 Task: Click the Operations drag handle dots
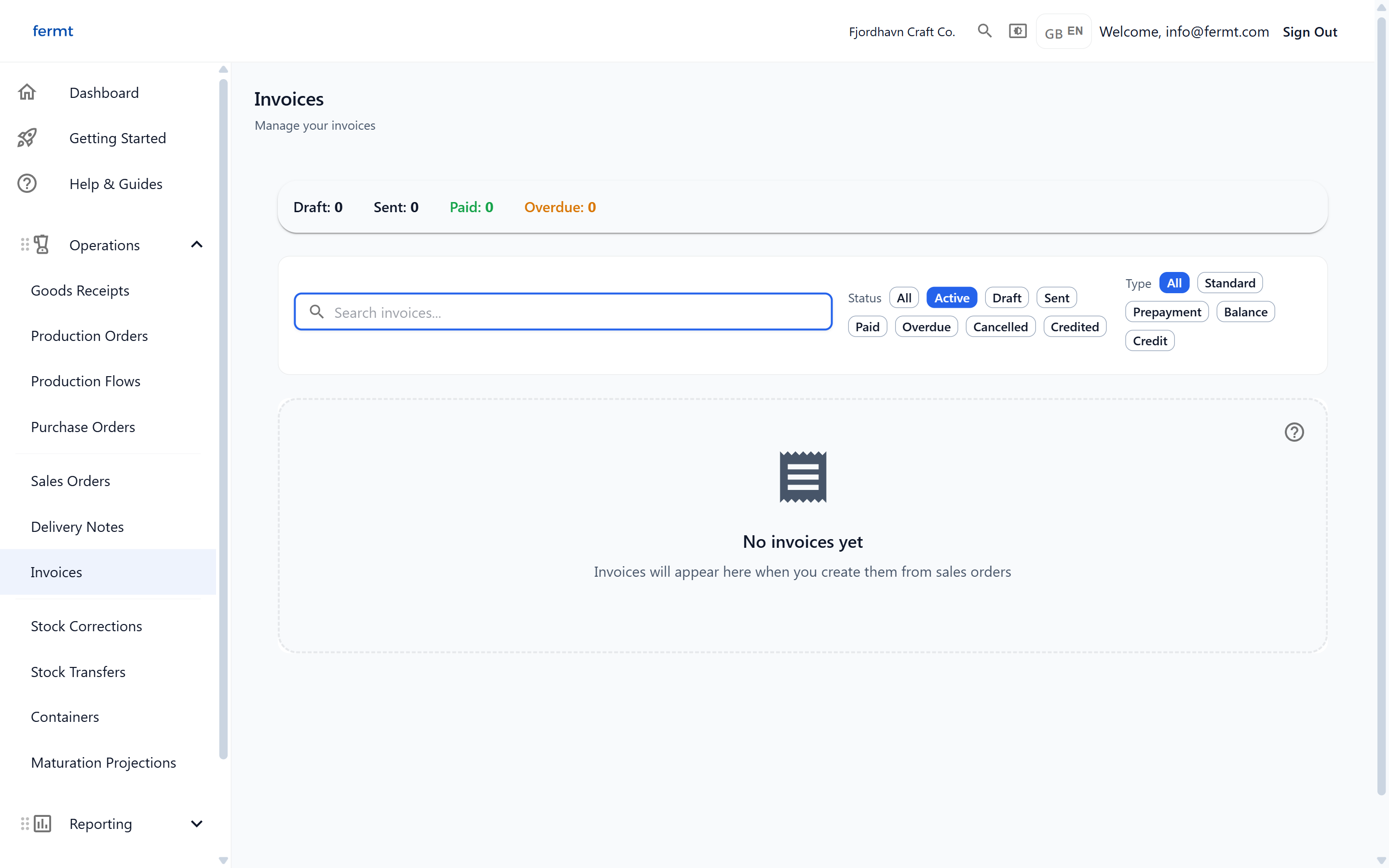25,244
